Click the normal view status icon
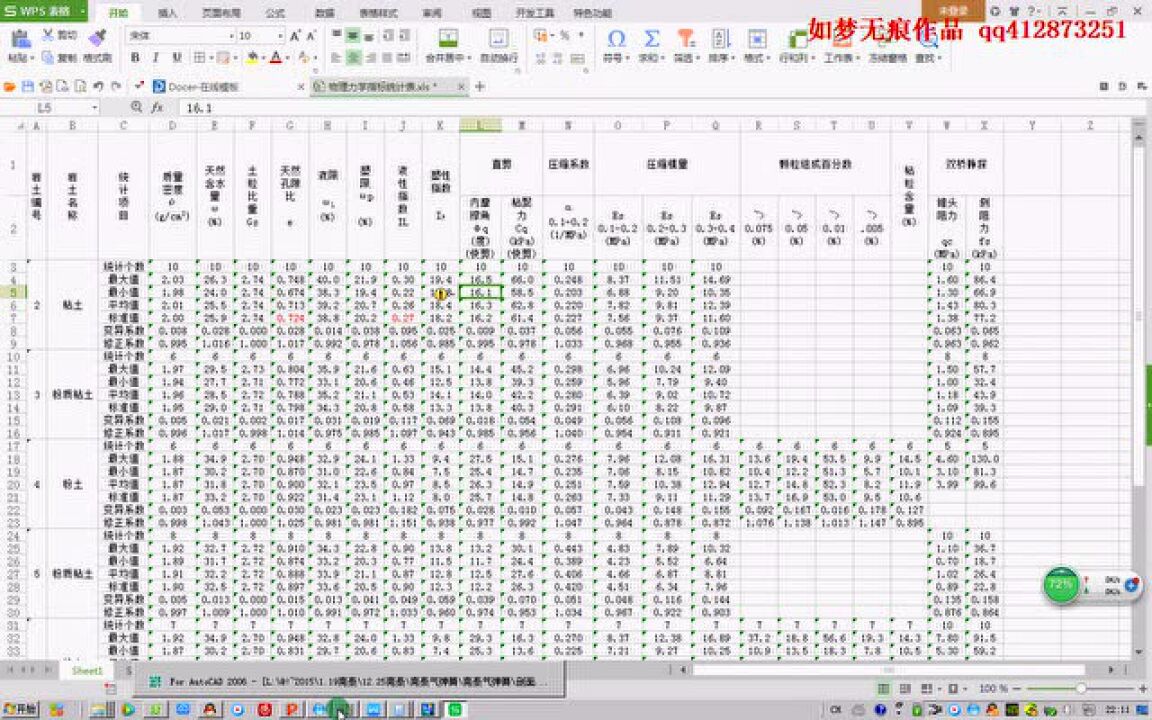 [884, 688]
